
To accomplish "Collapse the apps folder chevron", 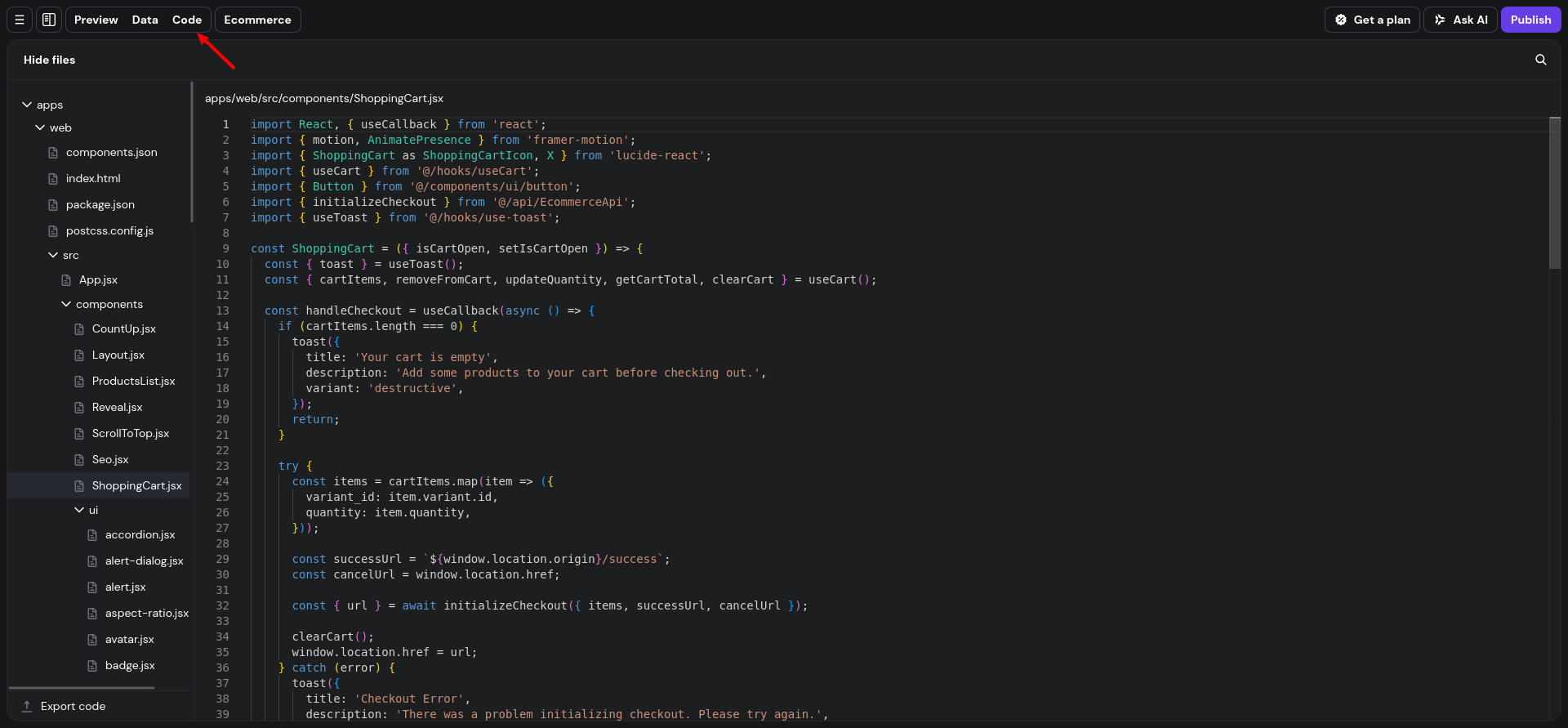I will [27, 105].
